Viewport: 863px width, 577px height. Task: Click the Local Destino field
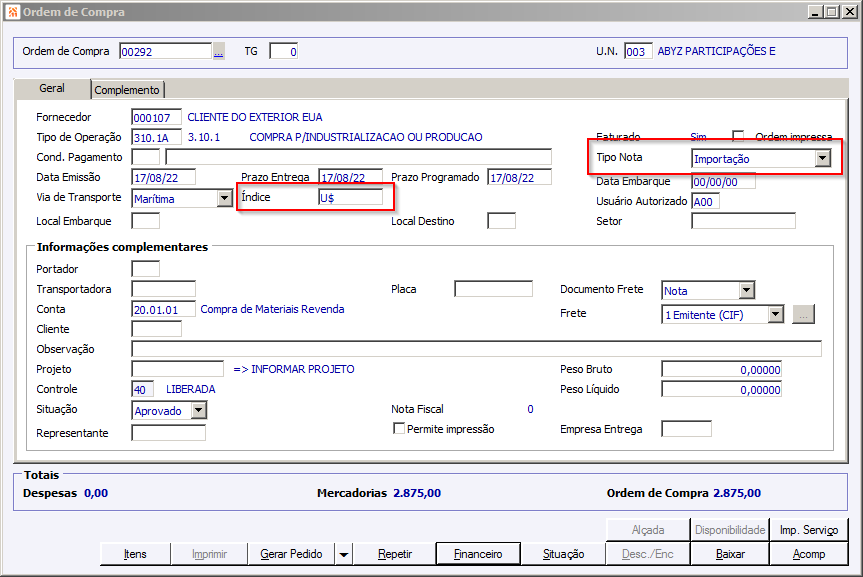501,221
